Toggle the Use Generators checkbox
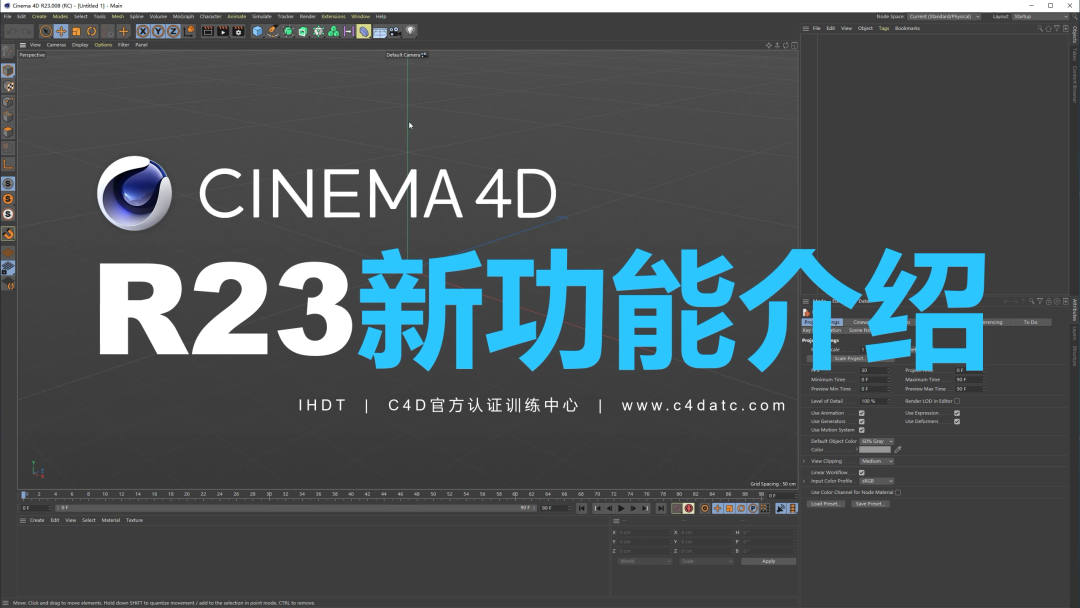This screenshot has height=608, width=1080. point(861,421)
